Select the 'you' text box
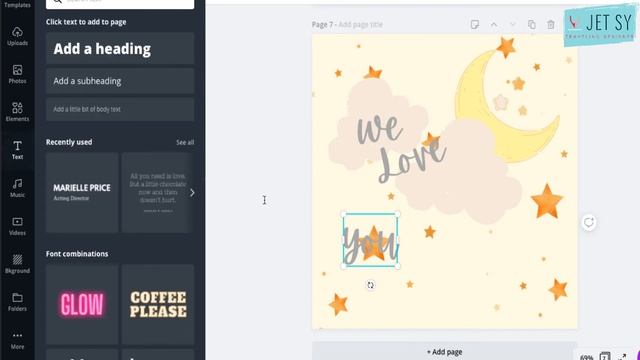 pyautogui.click(x=370, y=240)
